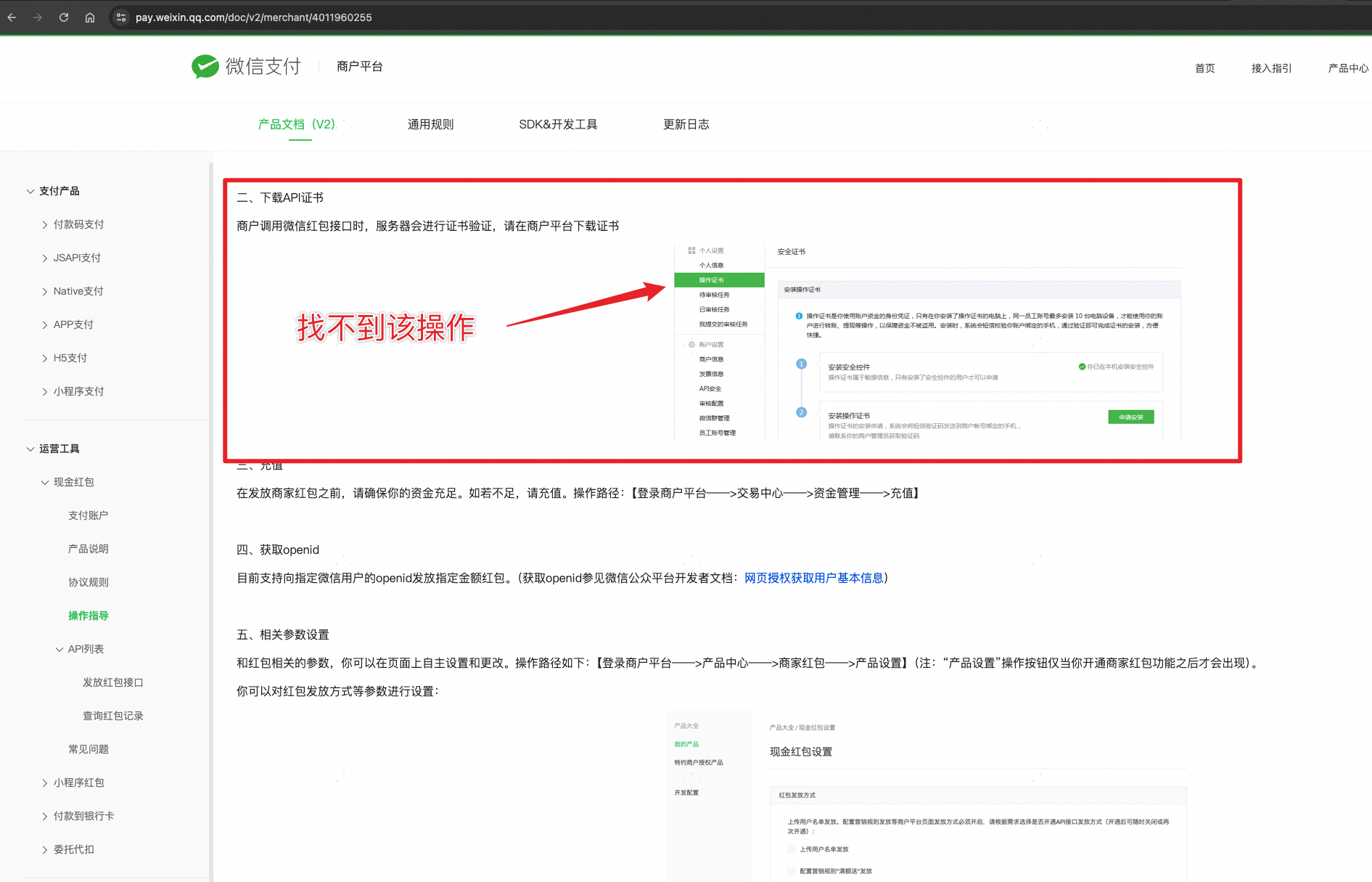This screenshot has width=1372, height=882.
Task: Expand the 委托代扣 chevron
Action: [45, 850]
